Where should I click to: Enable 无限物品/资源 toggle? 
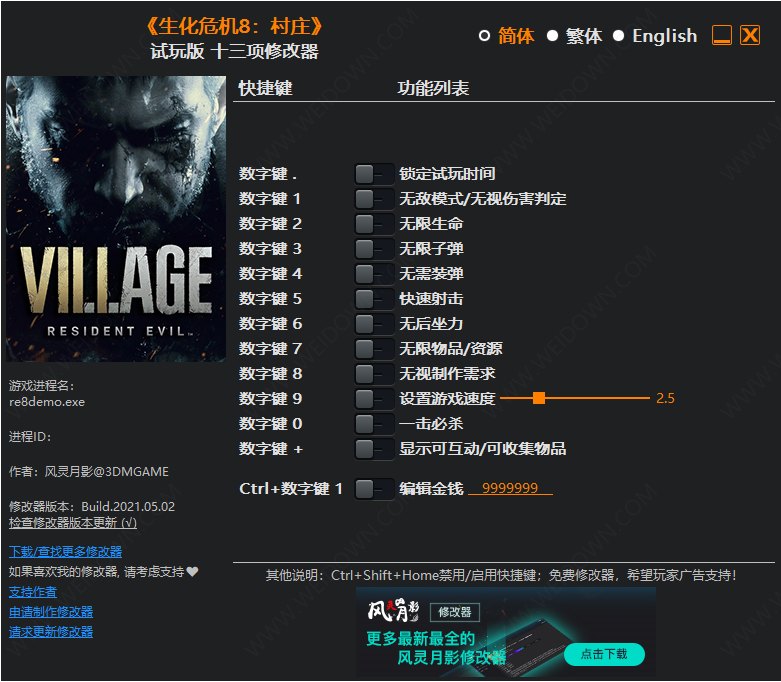374,349
